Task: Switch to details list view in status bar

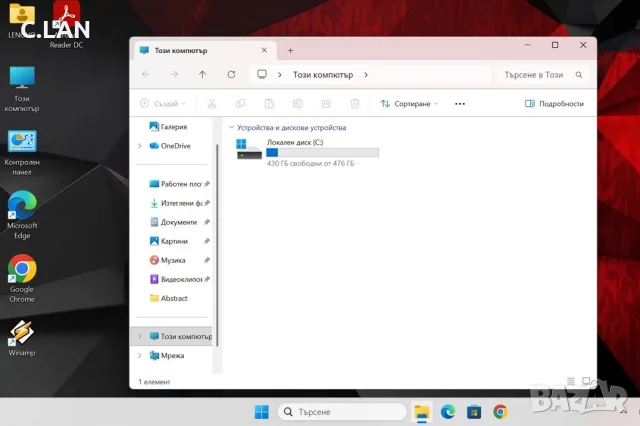Action: 571,381
